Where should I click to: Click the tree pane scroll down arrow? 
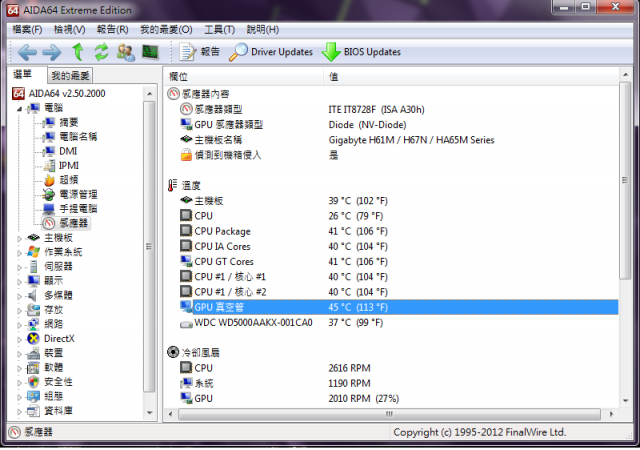pos(149,413)
